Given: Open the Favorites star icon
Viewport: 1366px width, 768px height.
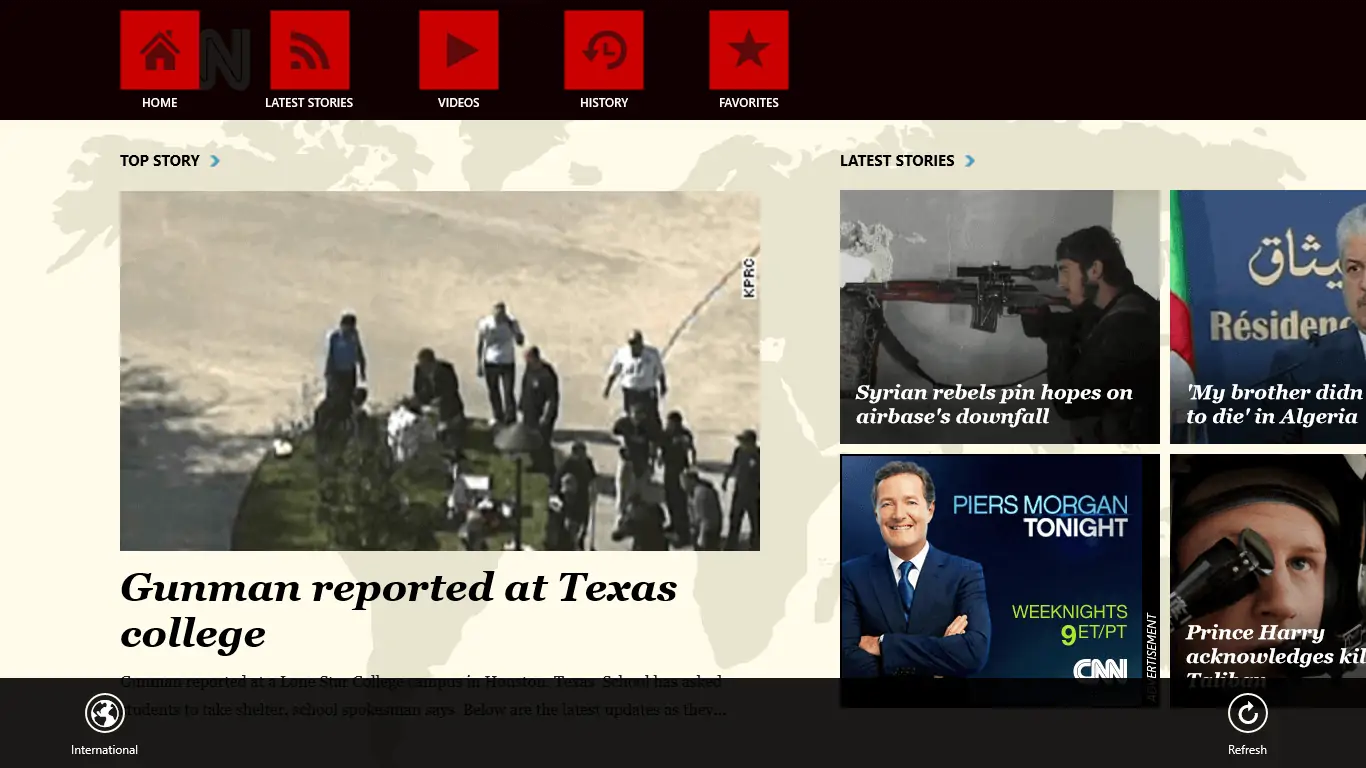Looking at the screenshot, I should pos(749,50).
